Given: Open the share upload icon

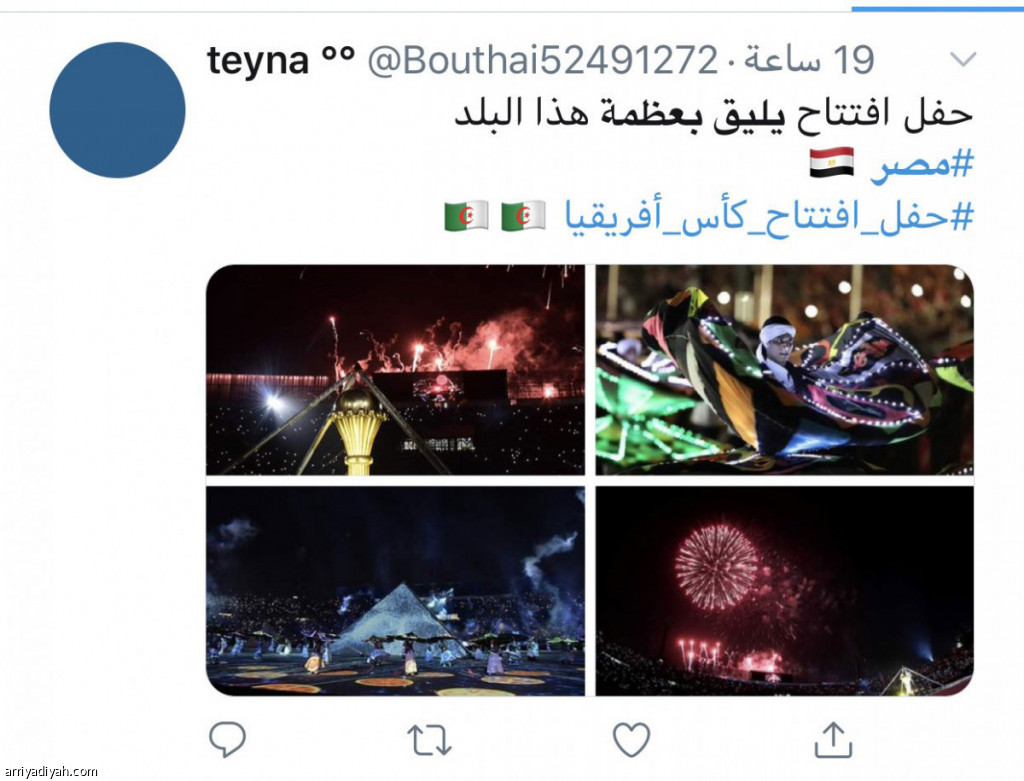Looking at the screenshot, I should [x=833, y=739].
